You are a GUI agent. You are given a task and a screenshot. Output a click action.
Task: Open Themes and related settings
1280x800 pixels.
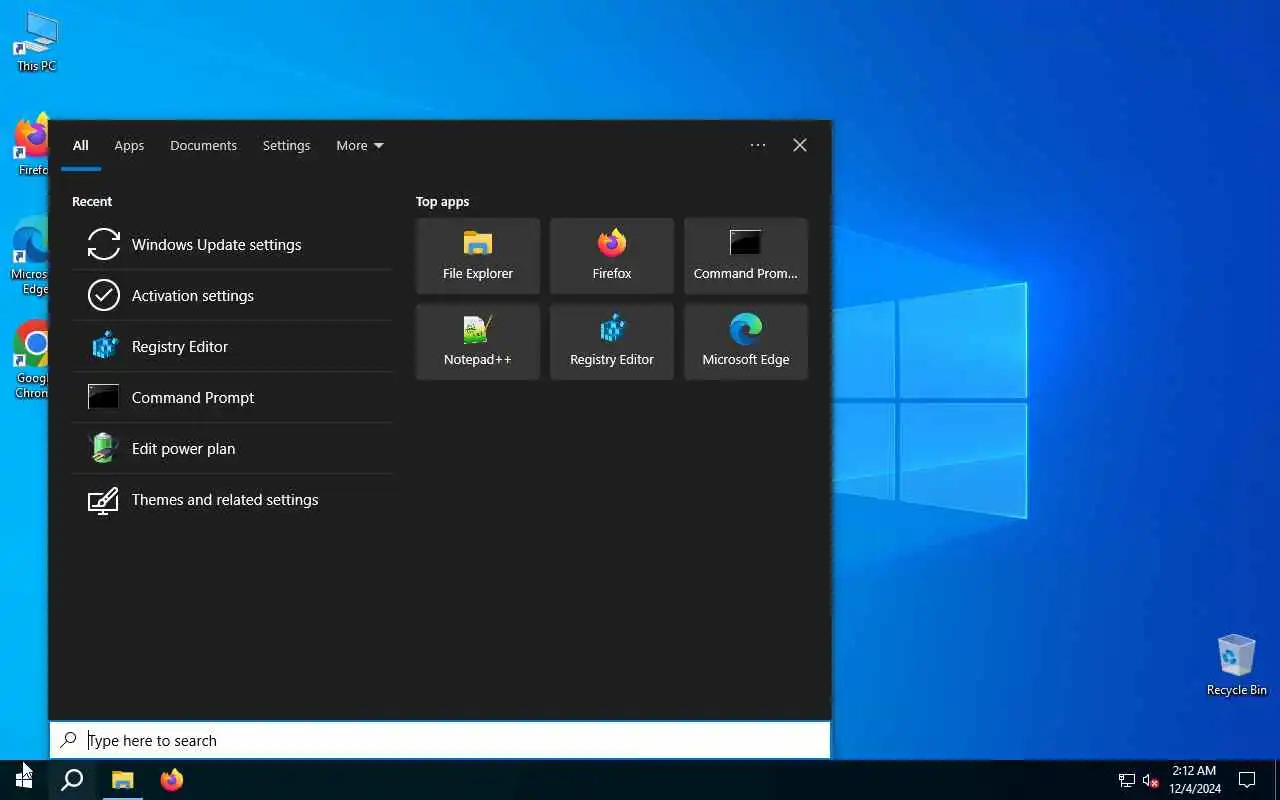point(232,499)
